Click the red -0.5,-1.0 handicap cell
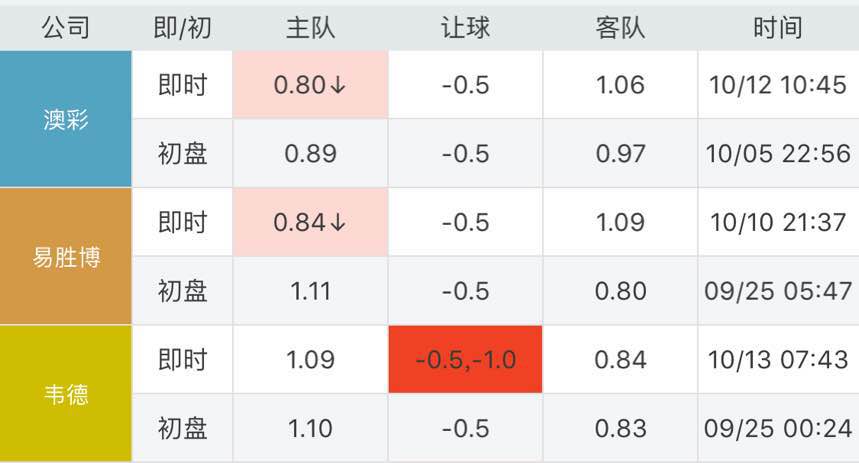This screenshot has height=463, width=859. pyautogui.click(x=466, y=359)
